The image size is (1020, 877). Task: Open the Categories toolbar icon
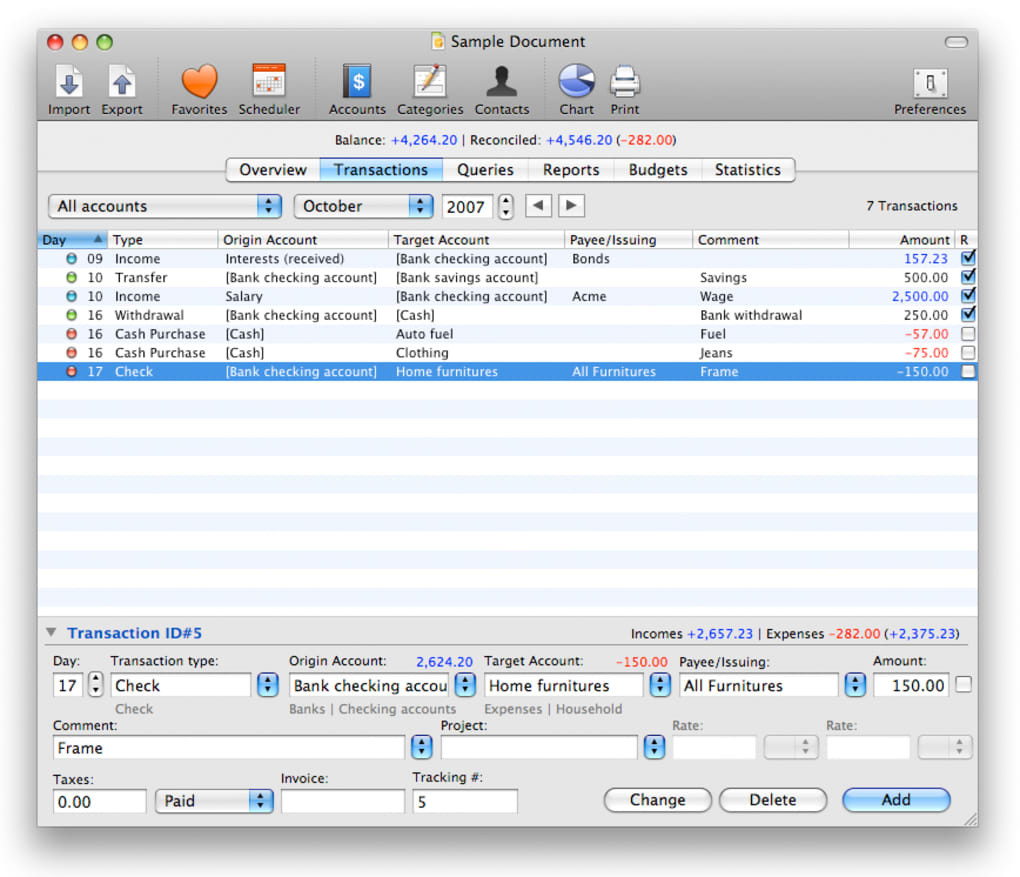pyautogui.click(x=430, y=82)
